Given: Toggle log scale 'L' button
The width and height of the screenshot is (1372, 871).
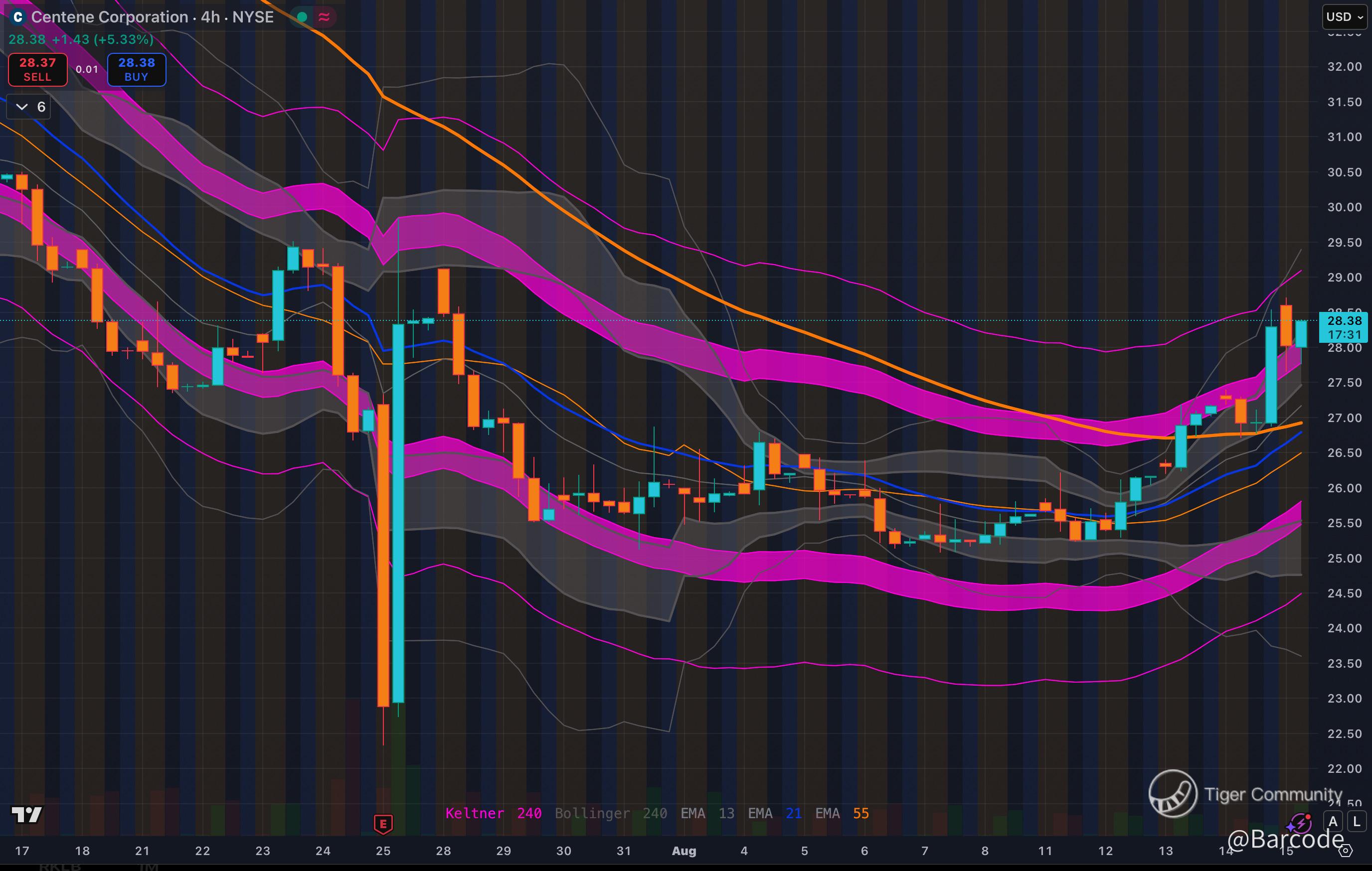Looking at the screenshot, I should [x=1357, y=822].
